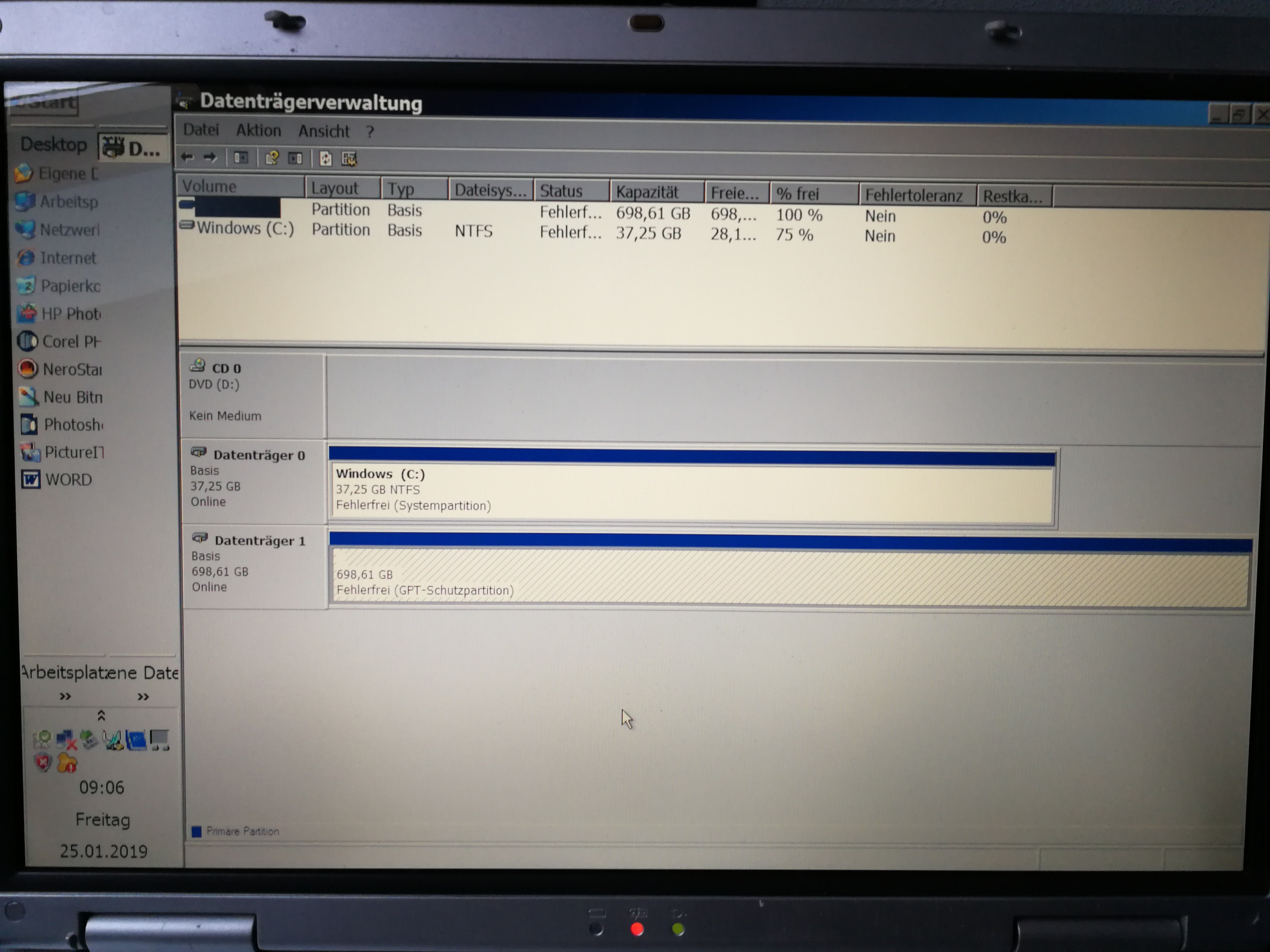This screenshot has width=1270, height=952.
Task: Expand the Eigene Dateien toolbar chevron
Action: point(143,697)
